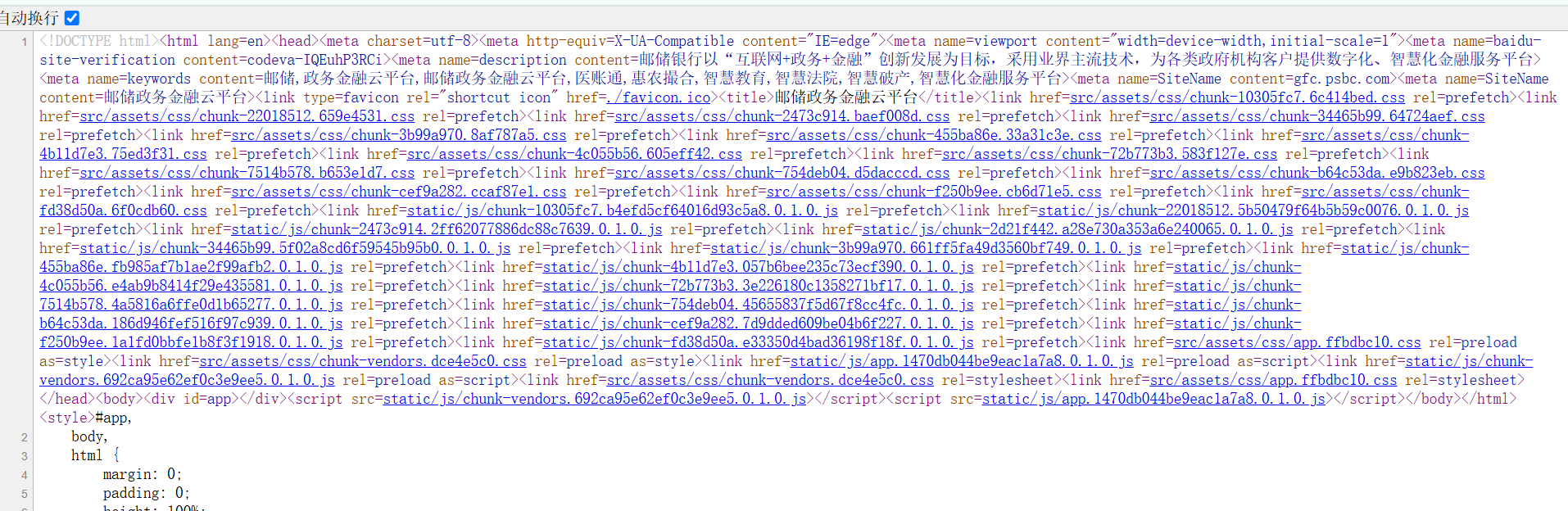Open css link chunk-72b773b3.583f127e.css
1568x511 pixels.
pyautogui.click(x=1110, y=154)
